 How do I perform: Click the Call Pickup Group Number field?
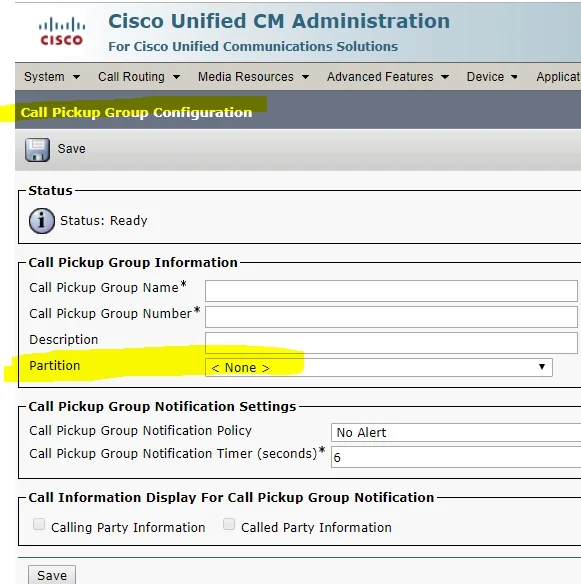(x=391, y=317)
